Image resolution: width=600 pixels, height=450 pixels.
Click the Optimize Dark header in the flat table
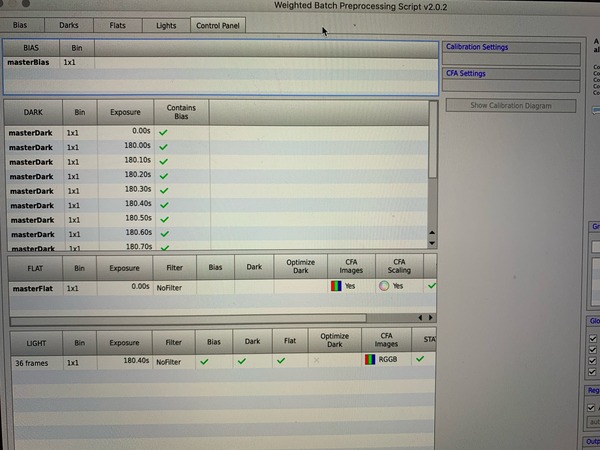point(300,267)
